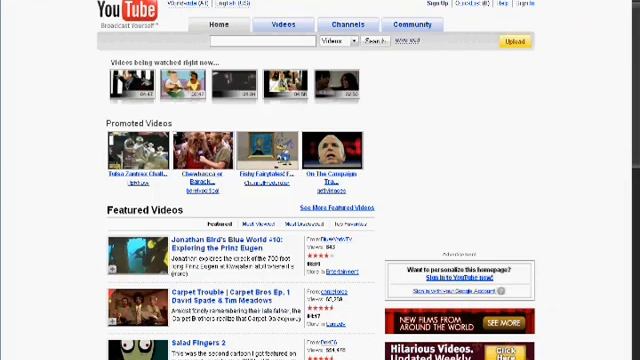Click the yellow Upload button
Image resolution: width=640 pixels, height=360 pixels.
515,42
